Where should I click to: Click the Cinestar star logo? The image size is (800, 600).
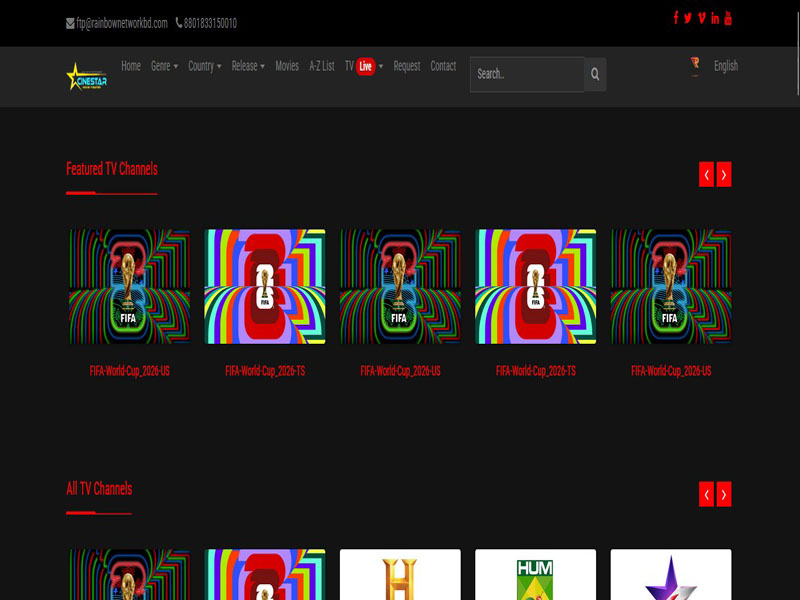87,77
